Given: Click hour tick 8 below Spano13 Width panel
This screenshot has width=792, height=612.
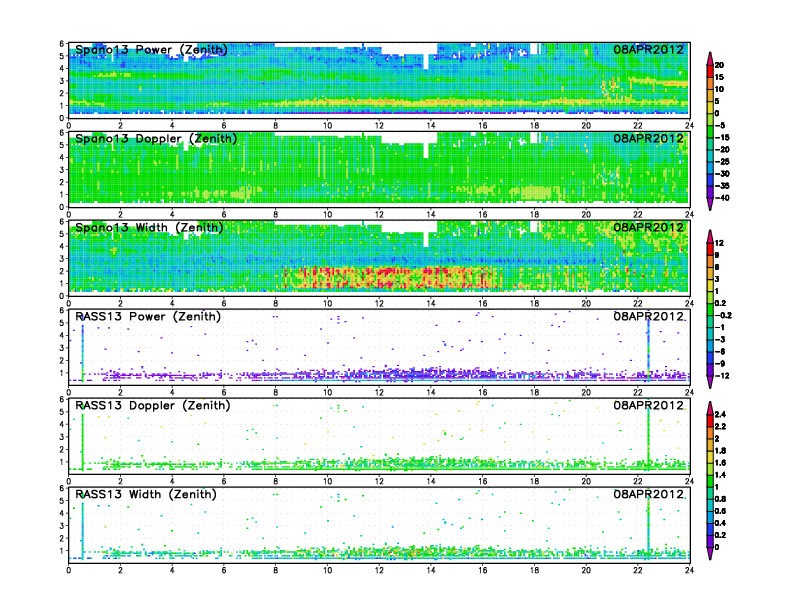Looking at the screenshot, I should (276, 303).
